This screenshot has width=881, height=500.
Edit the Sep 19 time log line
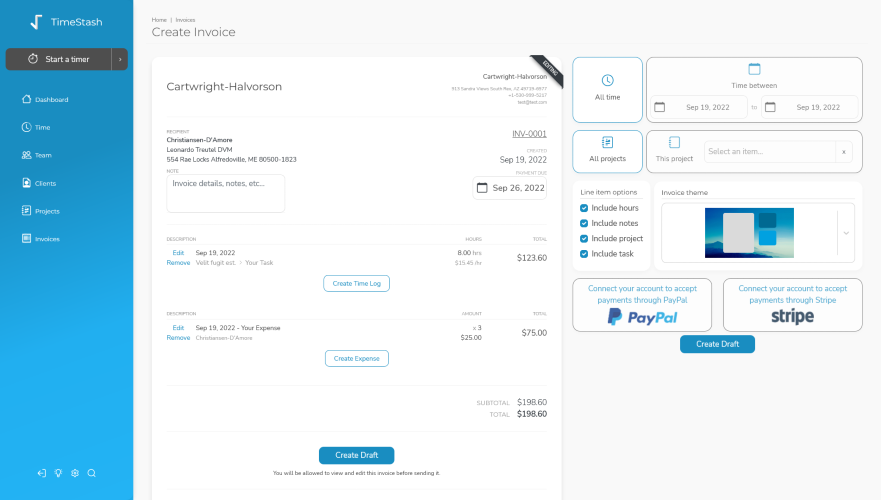point(178,253)
